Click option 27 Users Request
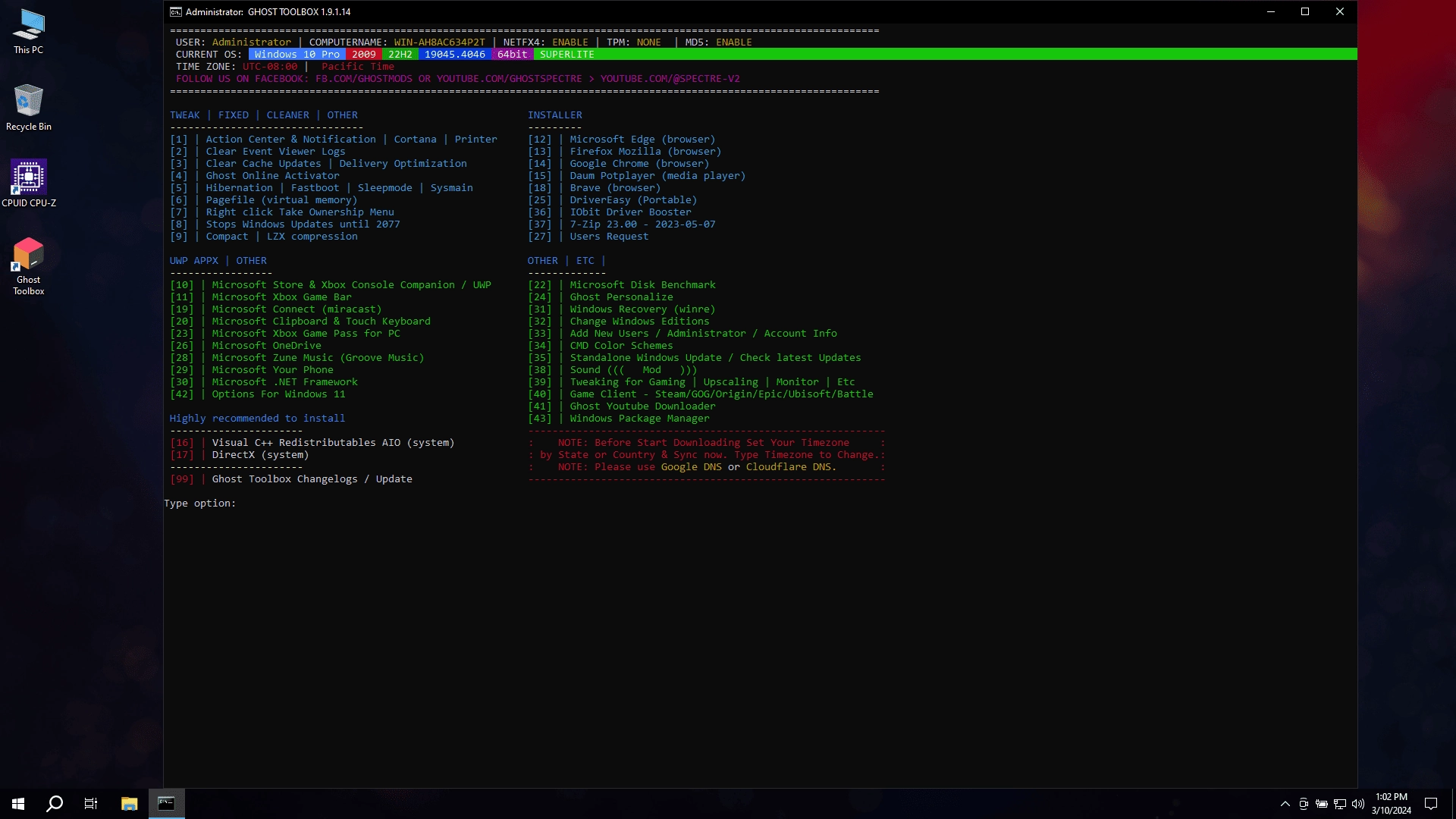Image resolution: width=1456 pixels, height=819 pixels. pyautogui.click(x=588, y=237)
